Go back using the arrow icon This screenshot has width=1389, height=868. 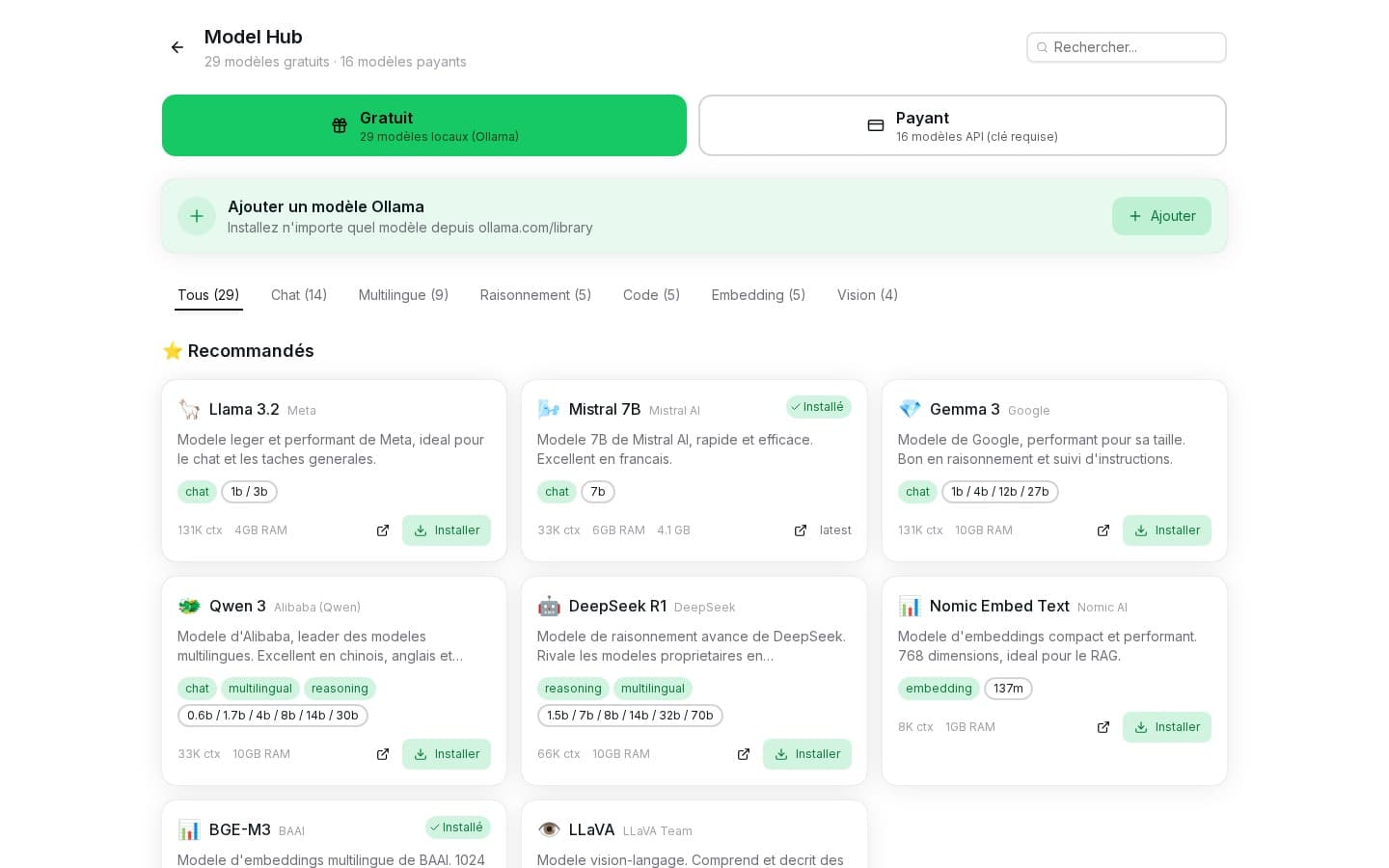coord(177,47)
